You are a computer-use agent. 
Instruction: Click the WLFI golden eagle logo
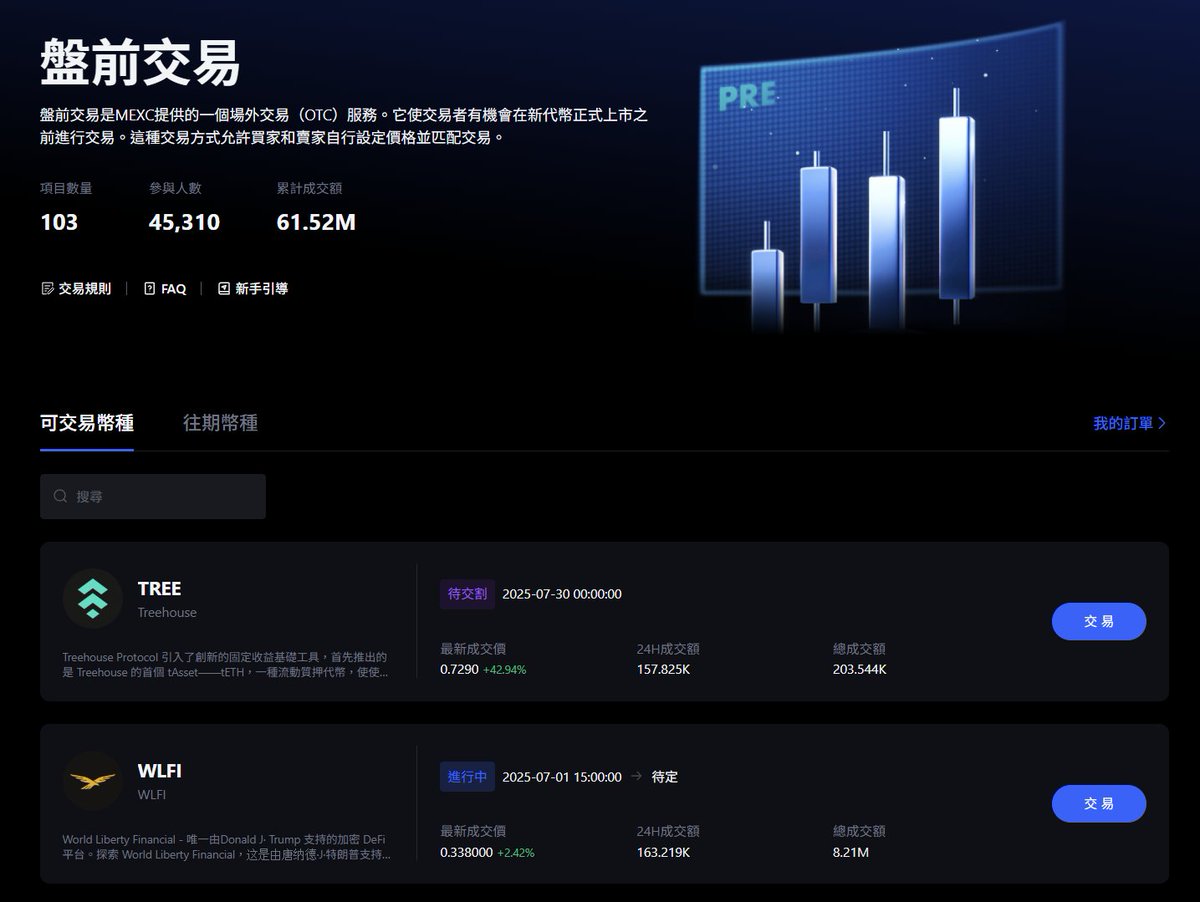pyautogui.click(x=93, y=780)
